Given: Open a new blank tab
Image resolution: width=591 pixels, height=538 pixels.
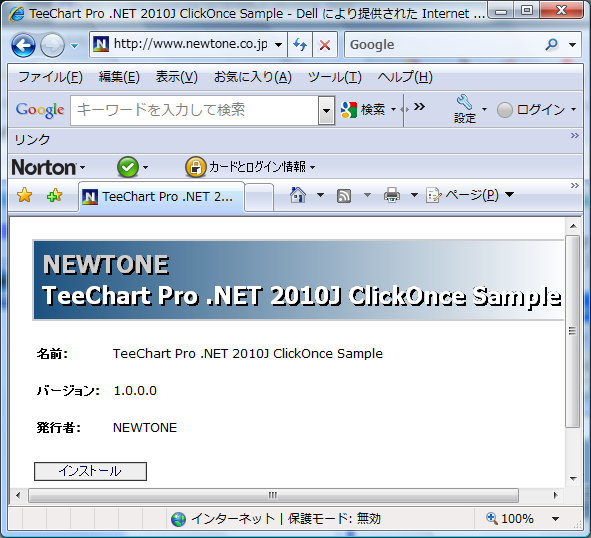Looking at the screenshot, I should point(259,197).
